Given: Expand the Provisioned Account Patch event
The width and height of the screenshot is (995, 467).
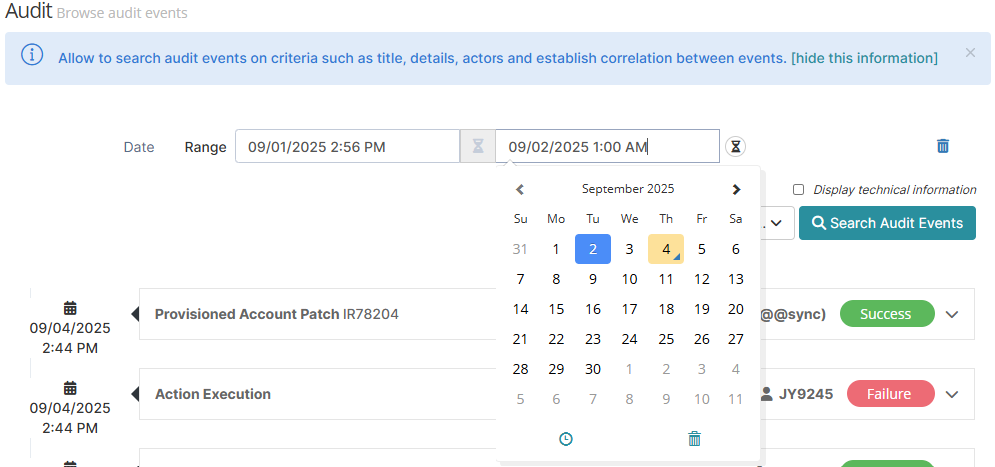Looking at the screenshot, I should coord(951,314).
